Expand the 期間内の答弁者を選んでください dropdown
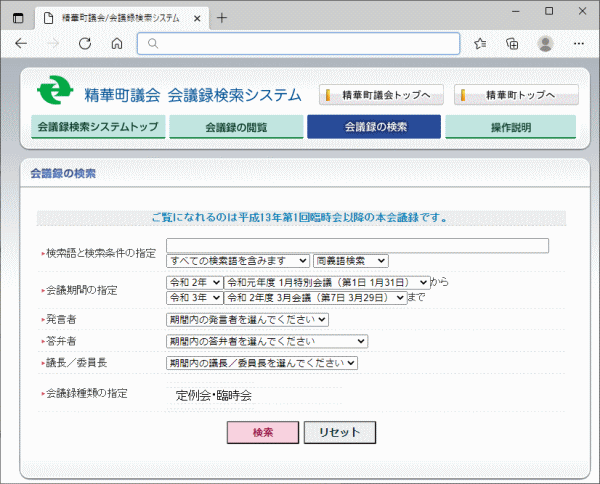Viewport: 600px width, 484px height. 267,341
